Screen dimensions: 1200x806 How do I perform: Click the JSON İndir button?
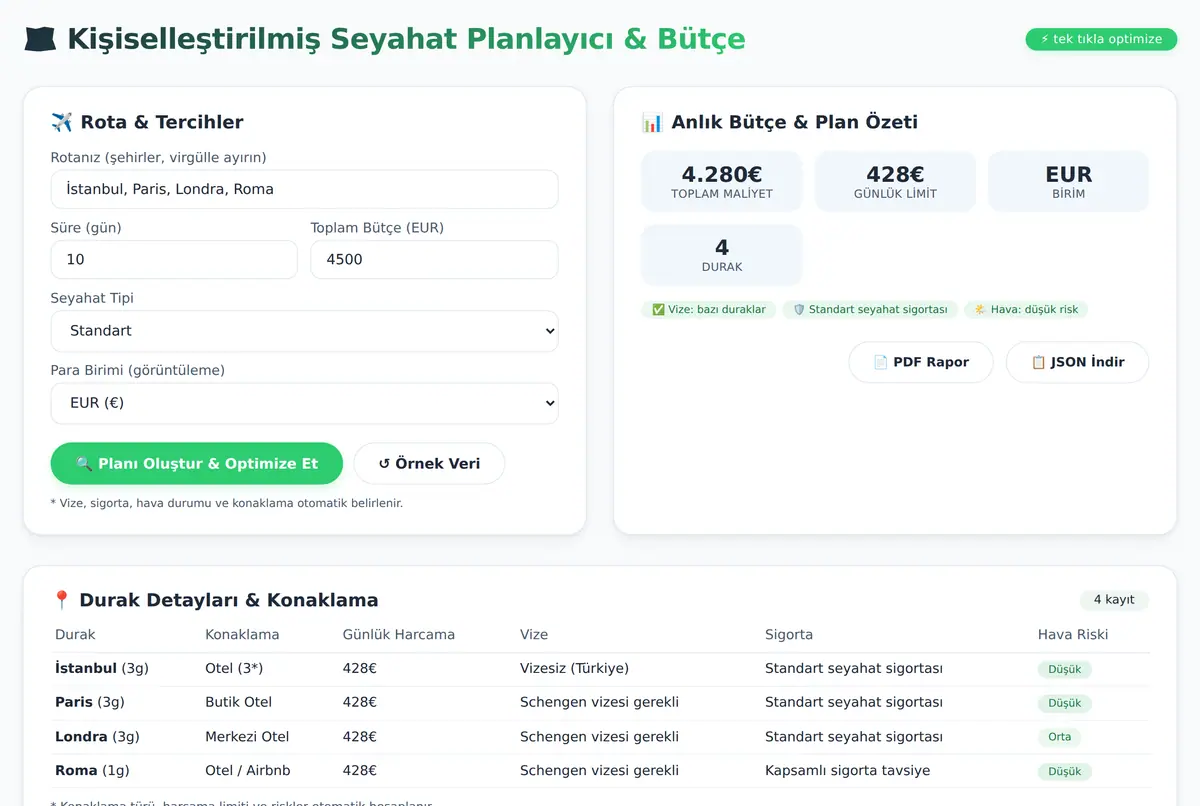point(1077,362)
